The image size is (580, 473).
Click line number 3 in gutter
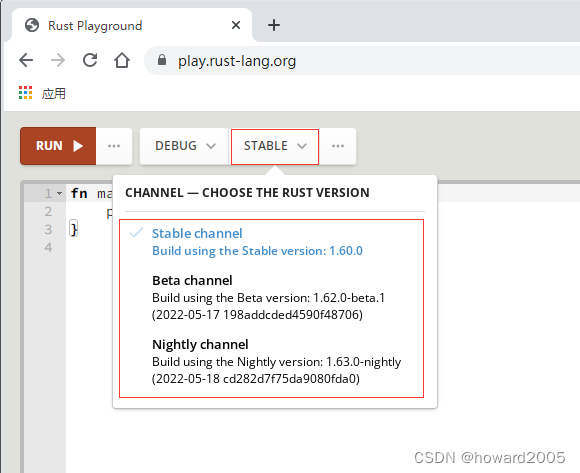[48, 230]
